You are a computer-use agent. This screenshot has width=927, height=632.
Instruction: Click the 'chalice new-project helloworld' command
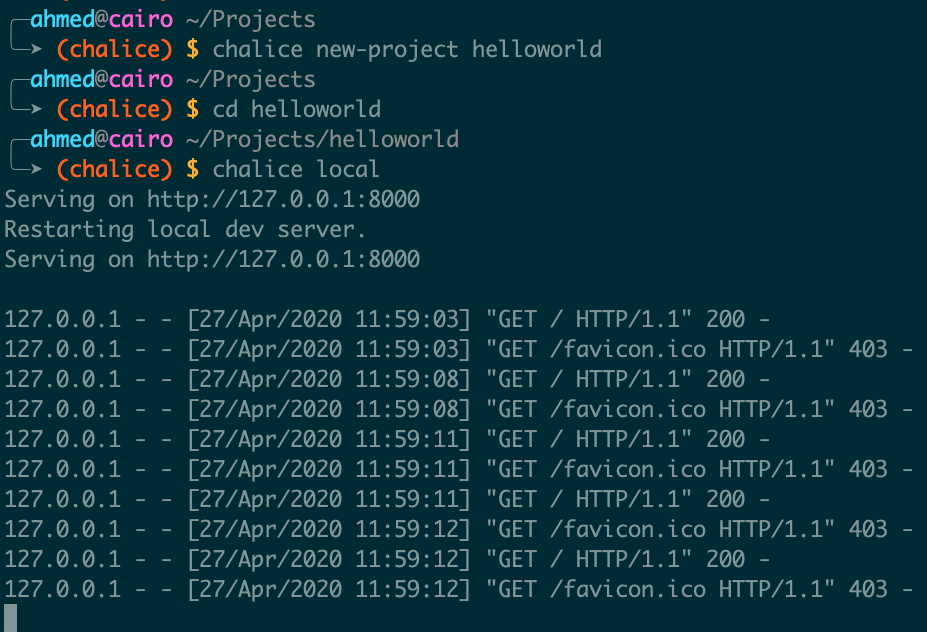[x=407, y=49]
